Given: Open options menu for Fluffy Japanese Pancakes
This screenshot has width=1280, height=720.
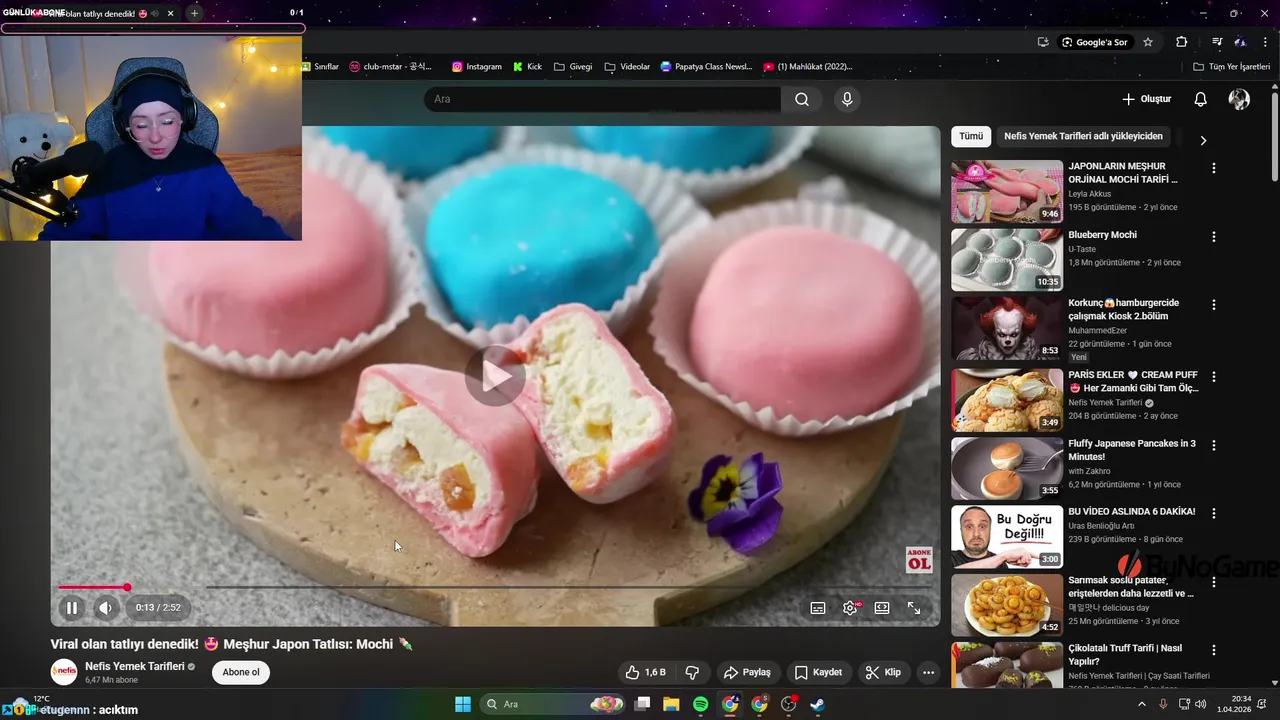Looking at the screenshot, I should [1214, 445].
